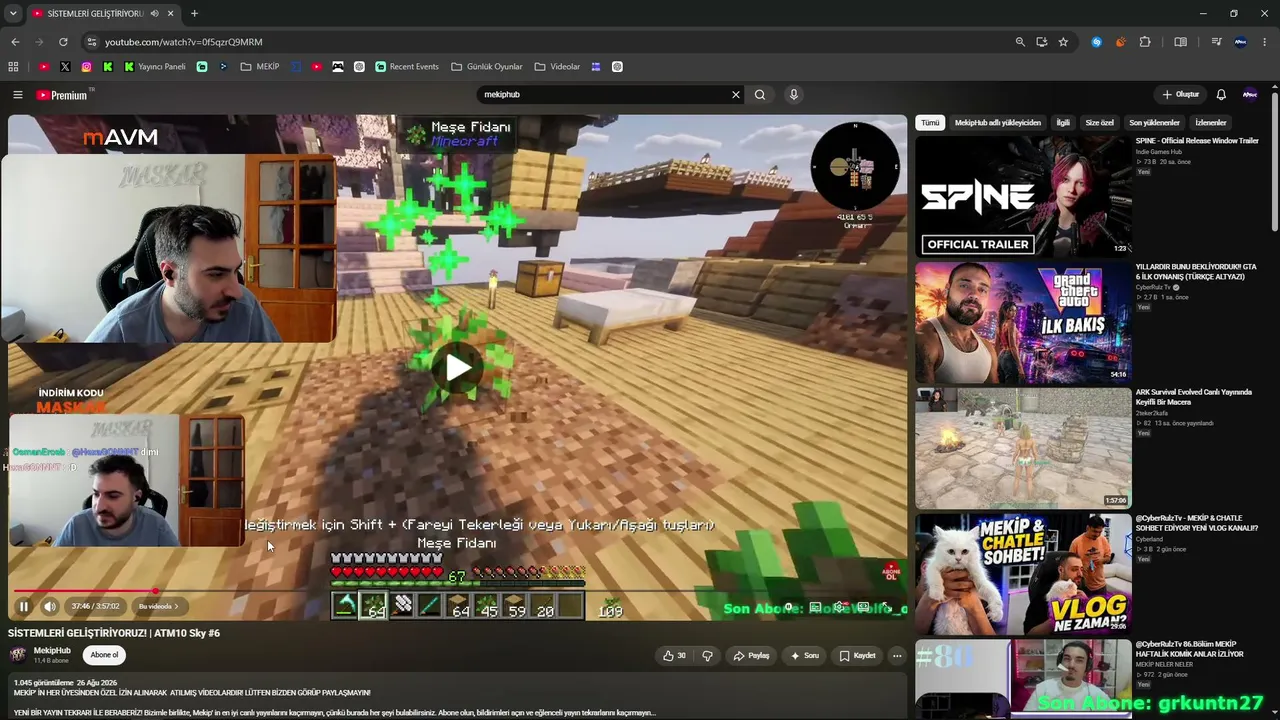Seek along the red video progress bar
The width and height of the screenshot is (1280, 720).
(457, 591)
